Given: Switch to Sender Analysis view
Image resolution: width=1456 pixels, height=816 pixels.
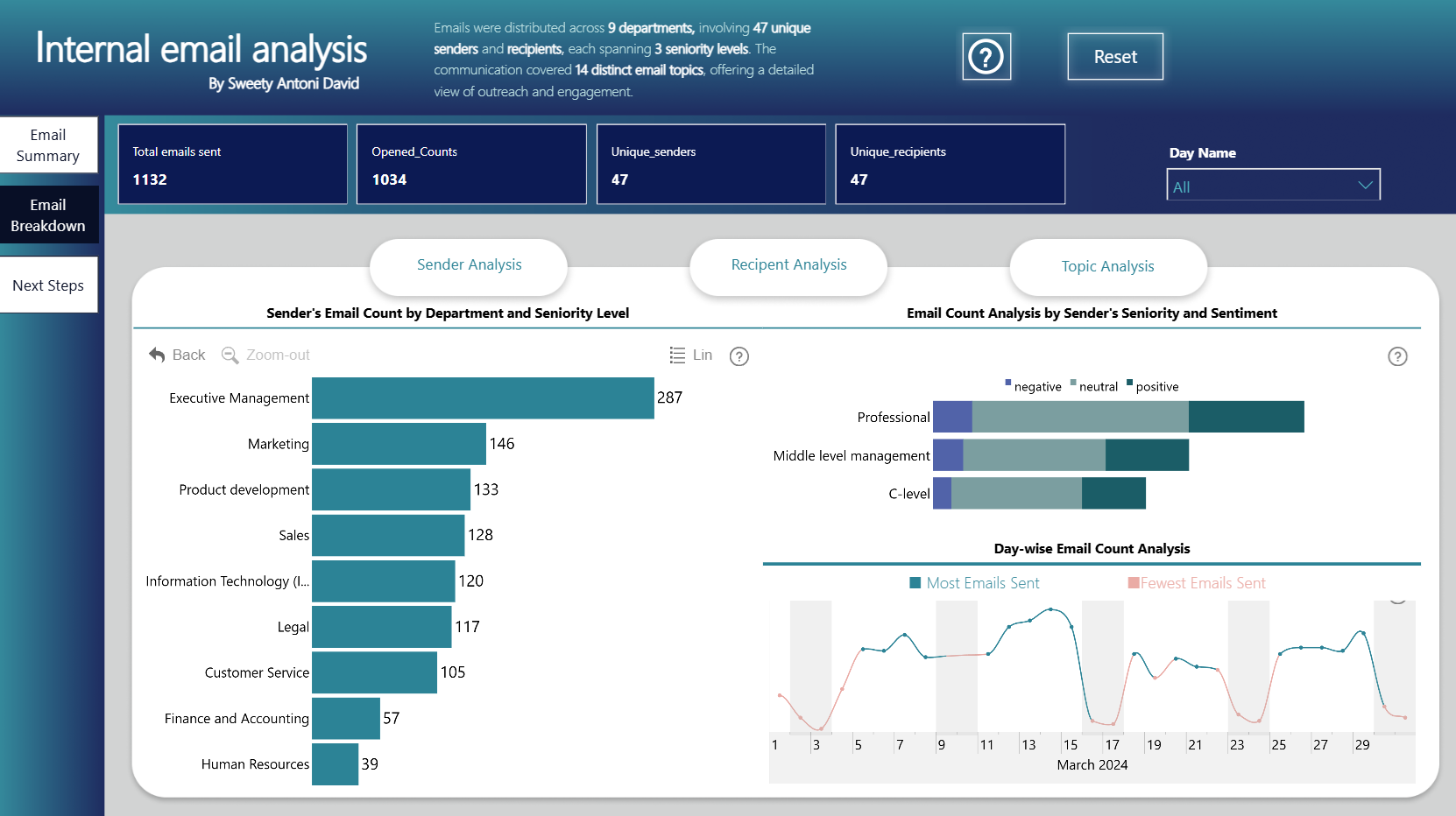Looking at the screenshot, I should click(x=469, y=265).
